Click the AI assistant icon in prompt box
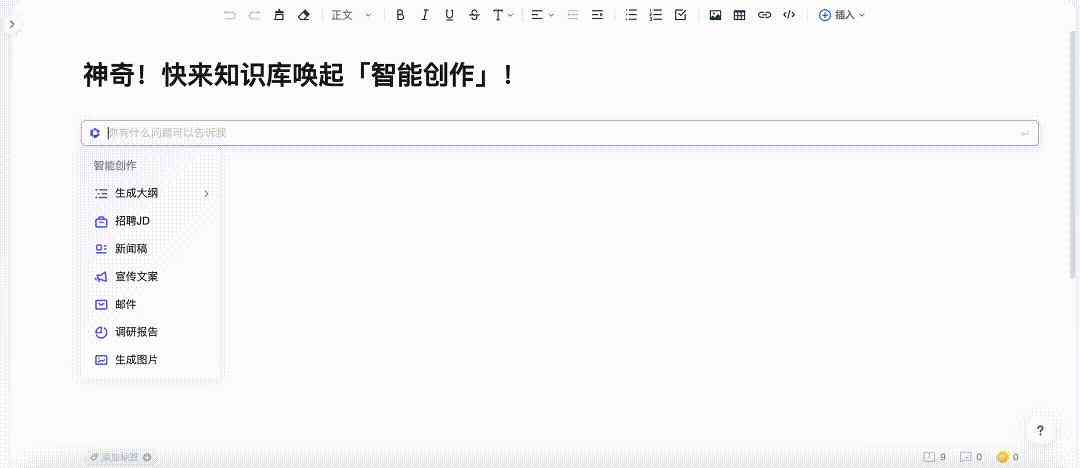This screenshot has height=468, width=1080. 95,133
